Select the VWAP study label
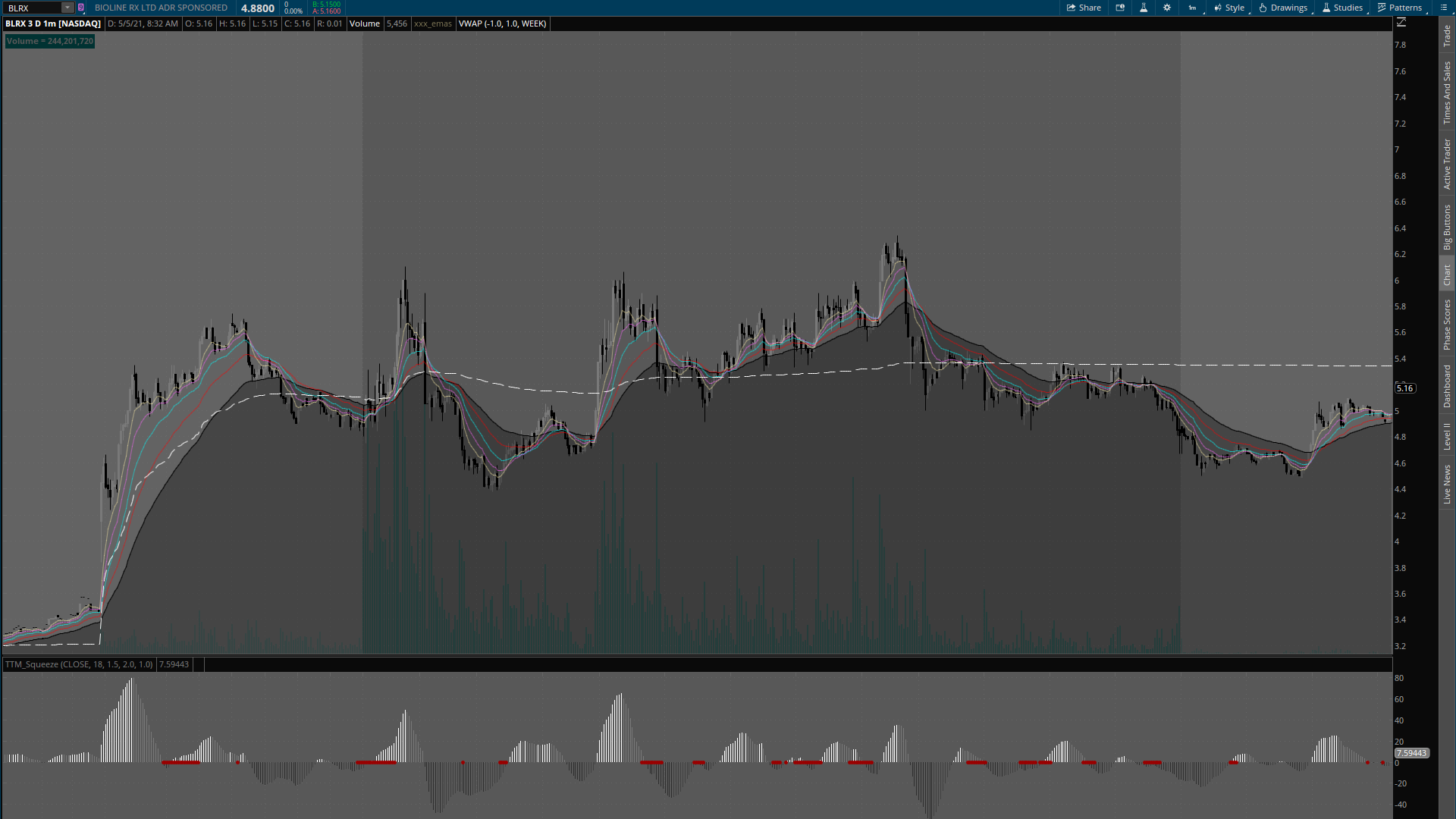 point(502,24)
